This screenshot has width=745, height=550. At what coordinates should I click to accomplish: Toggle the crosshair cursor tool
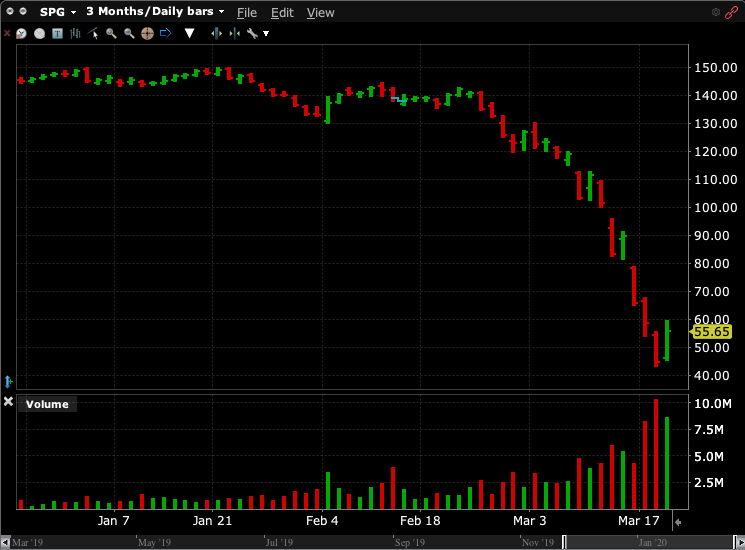click(x=147, y=33)
